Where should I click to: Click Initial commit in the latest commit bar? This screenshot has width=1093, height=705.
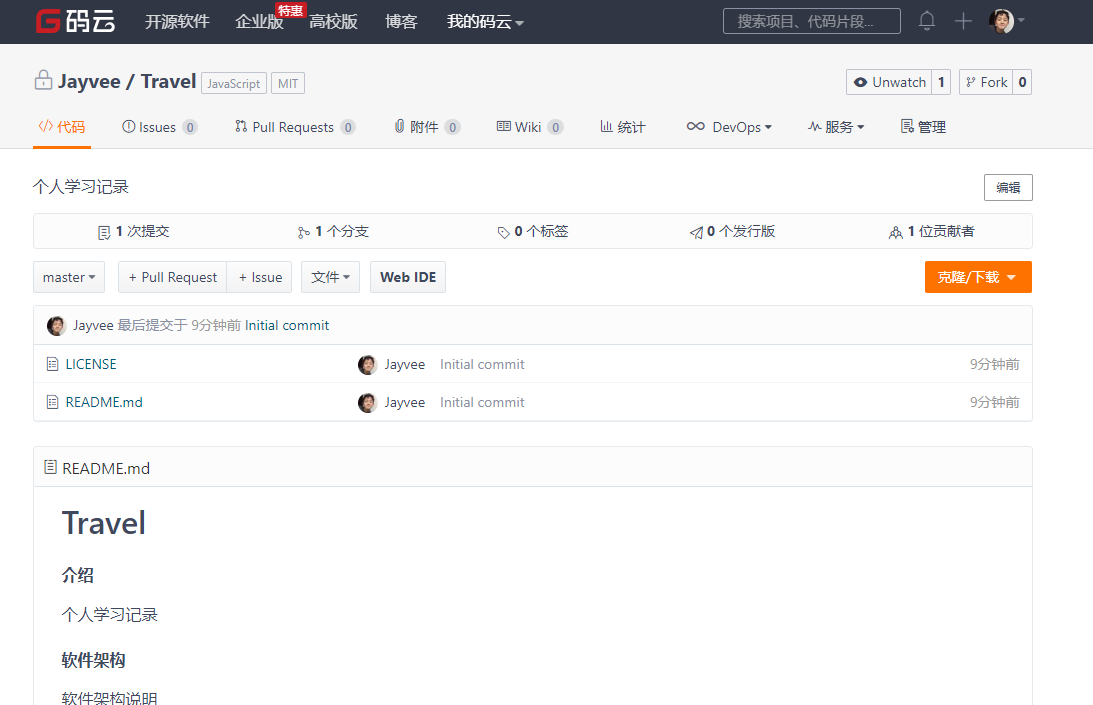286,325
